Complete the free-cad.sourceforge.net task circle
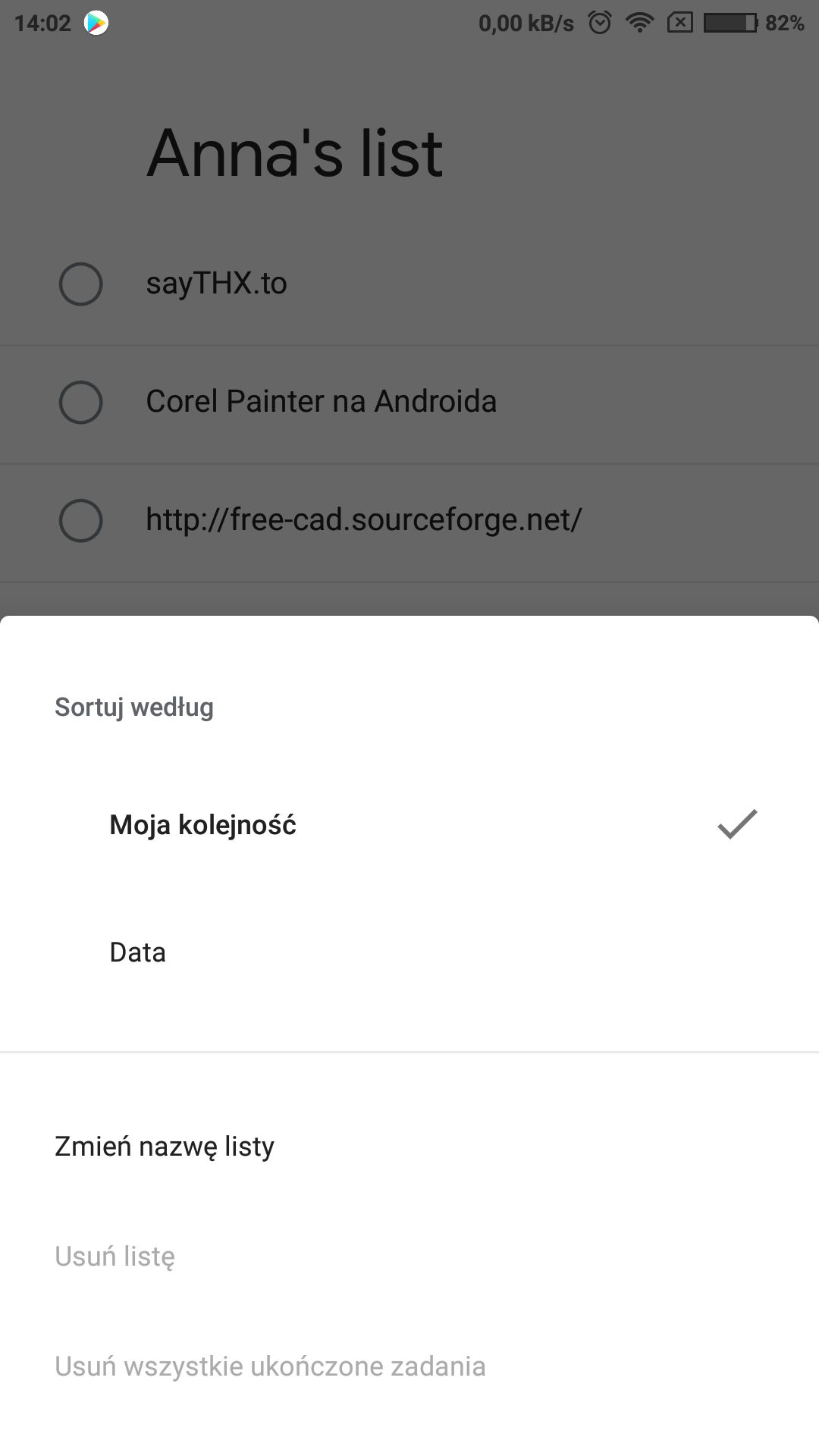819x1456 pixels. [x=80, y=520]
